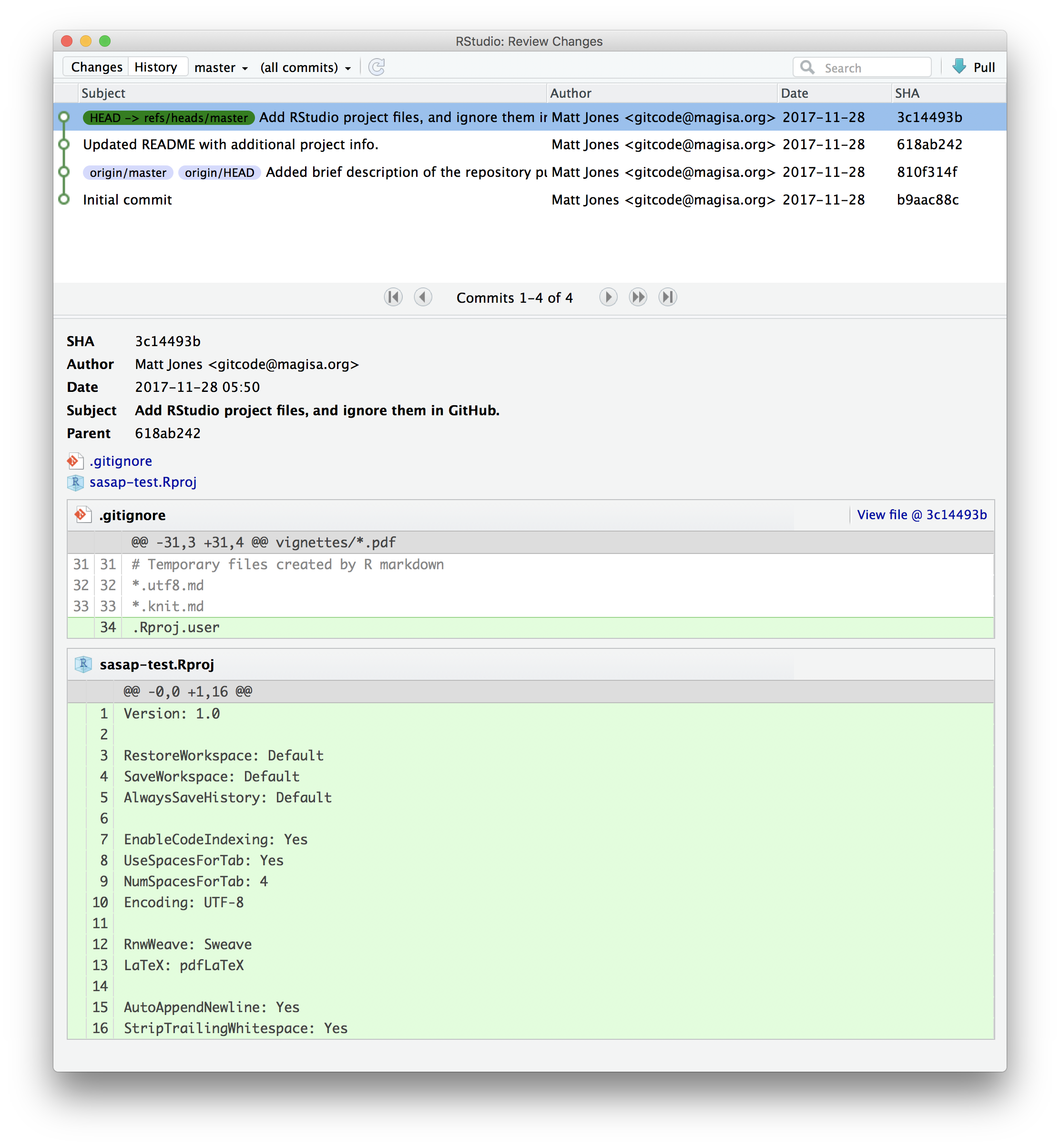
Task: Click the line 'EnableCodeIndexing: Yes'
Action: point(530,840)
